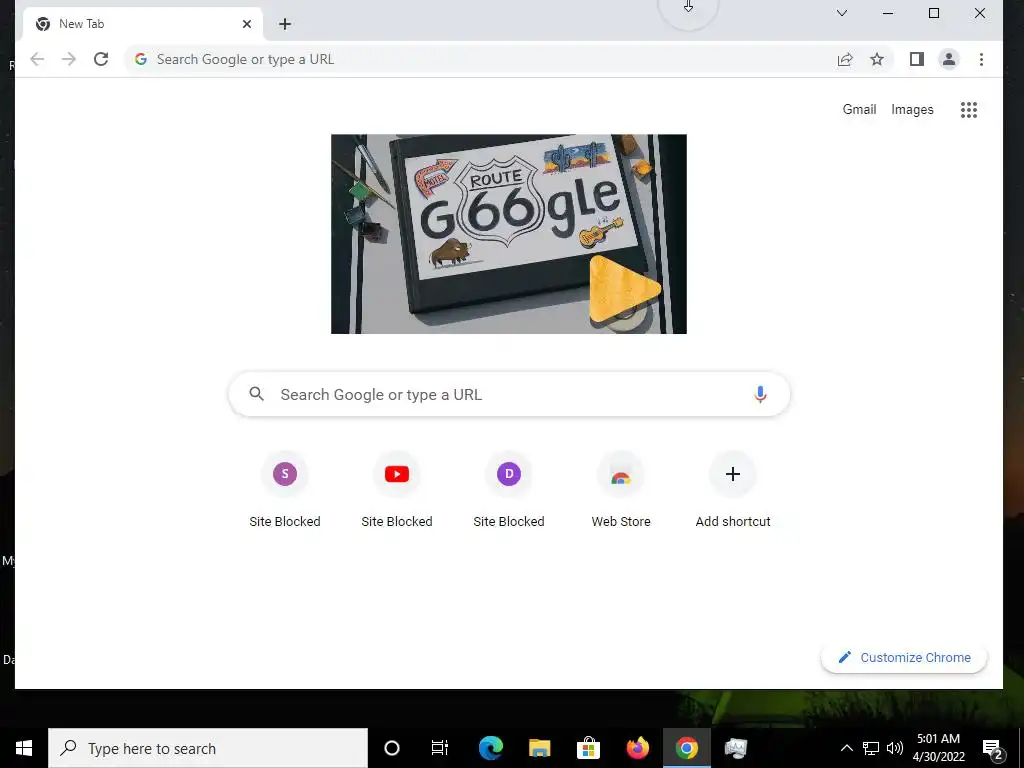The height and width of the screenshot is (768, 1024).
Task: Click the magnifier icon in the search box
Action: (x=257, y=394)
